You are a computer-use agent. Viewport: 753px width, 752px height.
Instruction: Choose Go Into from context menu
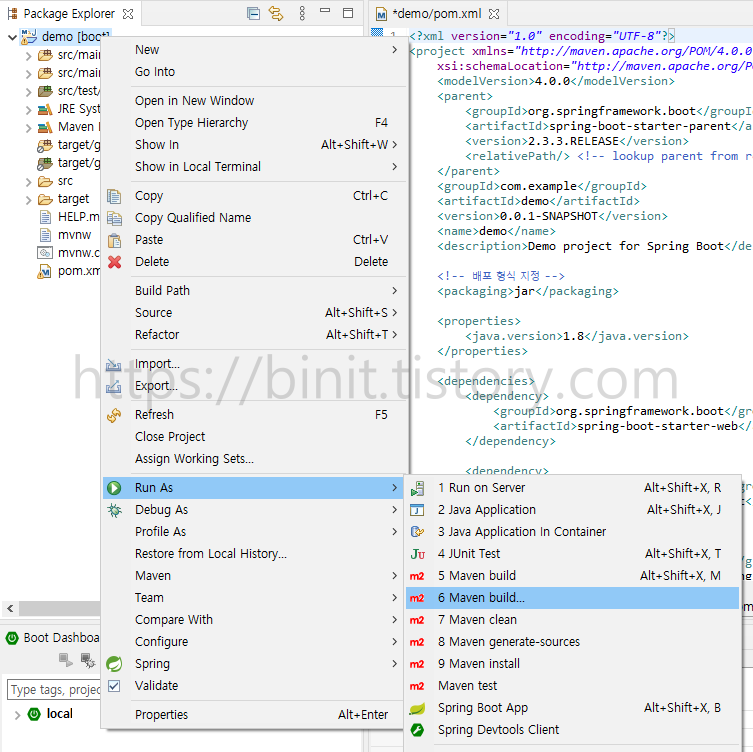254,72
